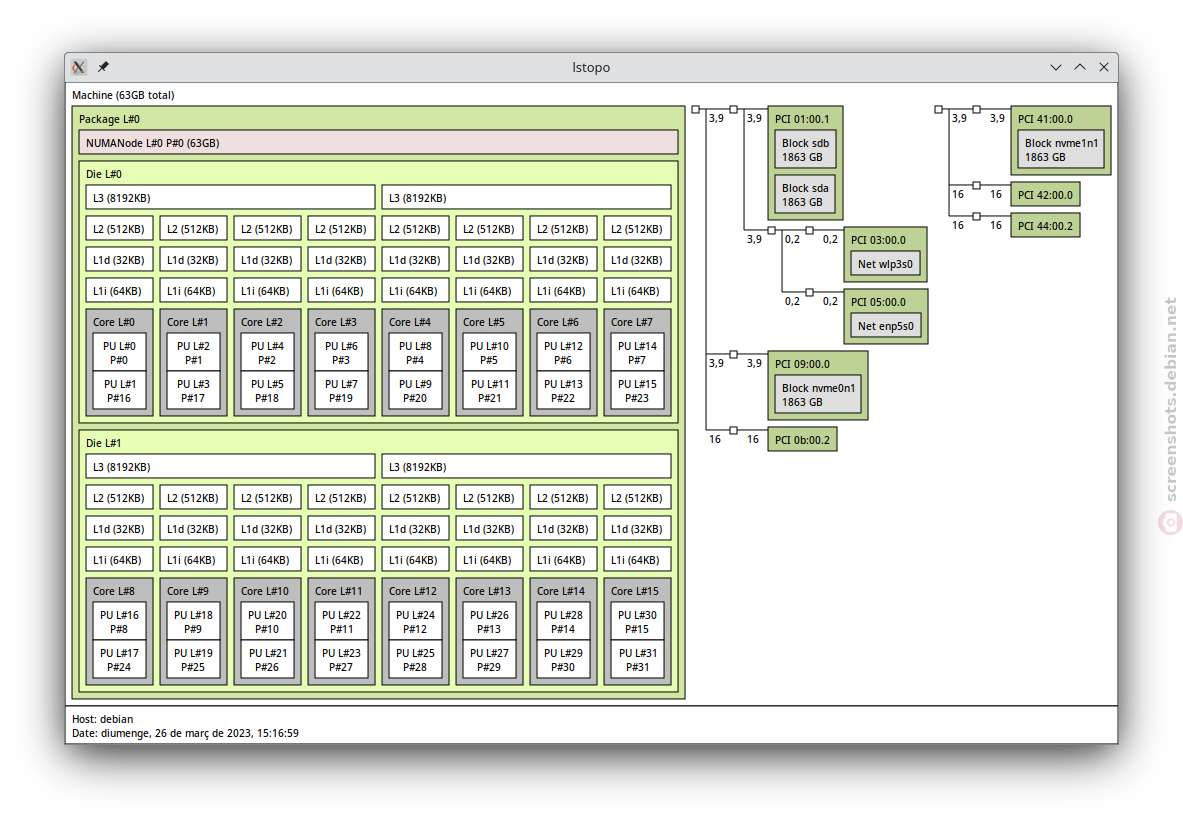Select PU L#31 P#31 box

pyautogui.click(x=637, y=660)
